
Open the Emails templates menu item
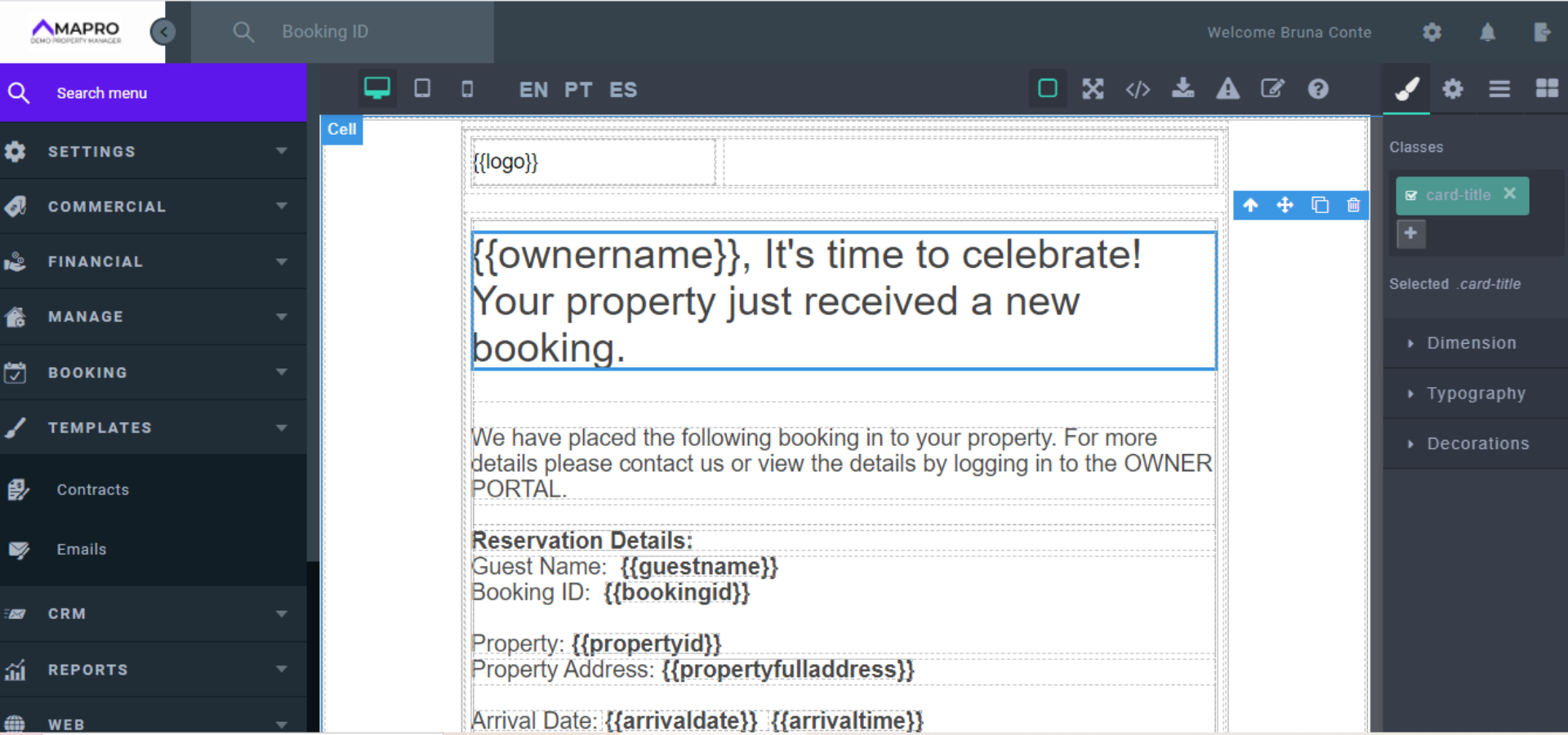[x=82, y=550]
